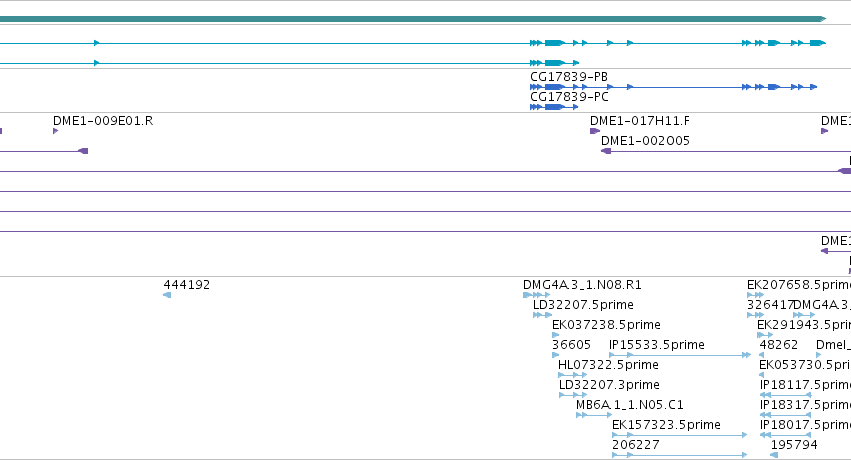851x460 pixels.
Task: Click the 326417 EST label
Action: coord(771,305)
